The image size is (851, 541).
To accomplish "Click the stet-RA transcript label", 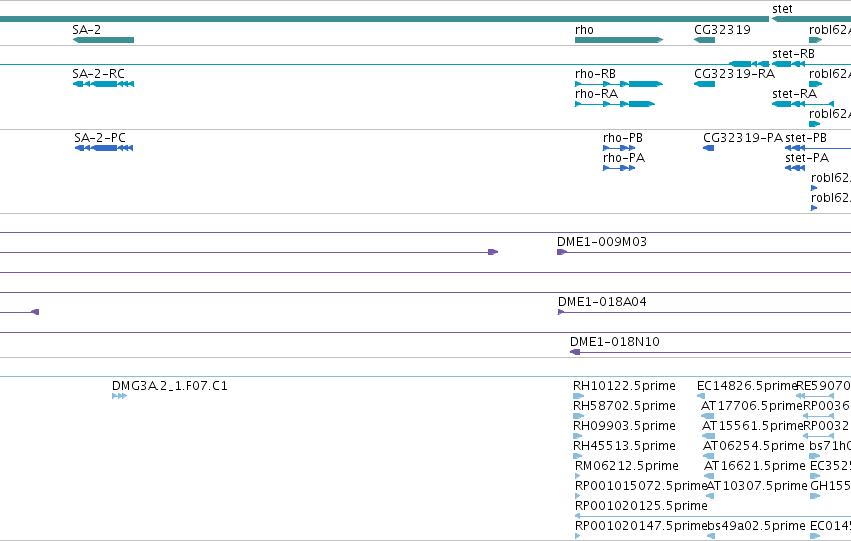I will click(x=795, y=94).
